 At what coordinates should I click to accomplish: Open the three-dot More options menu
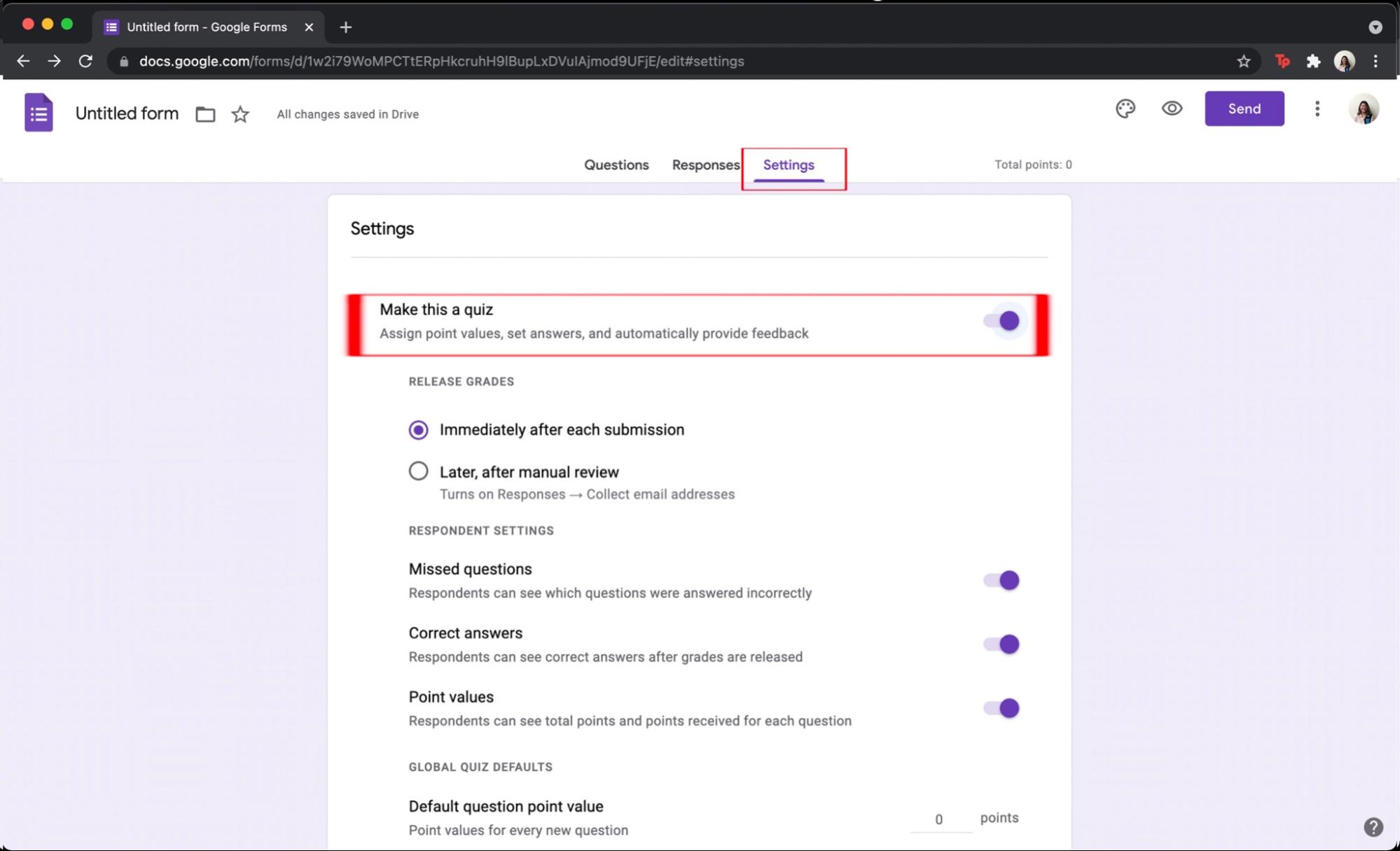tap(1317, 109)
